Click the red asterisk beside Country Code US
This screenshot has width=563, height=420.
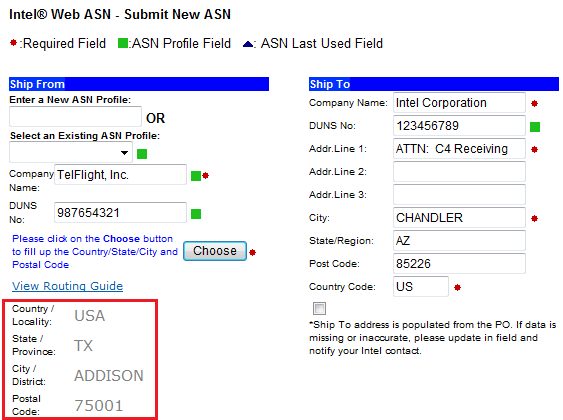click(457, 287)
